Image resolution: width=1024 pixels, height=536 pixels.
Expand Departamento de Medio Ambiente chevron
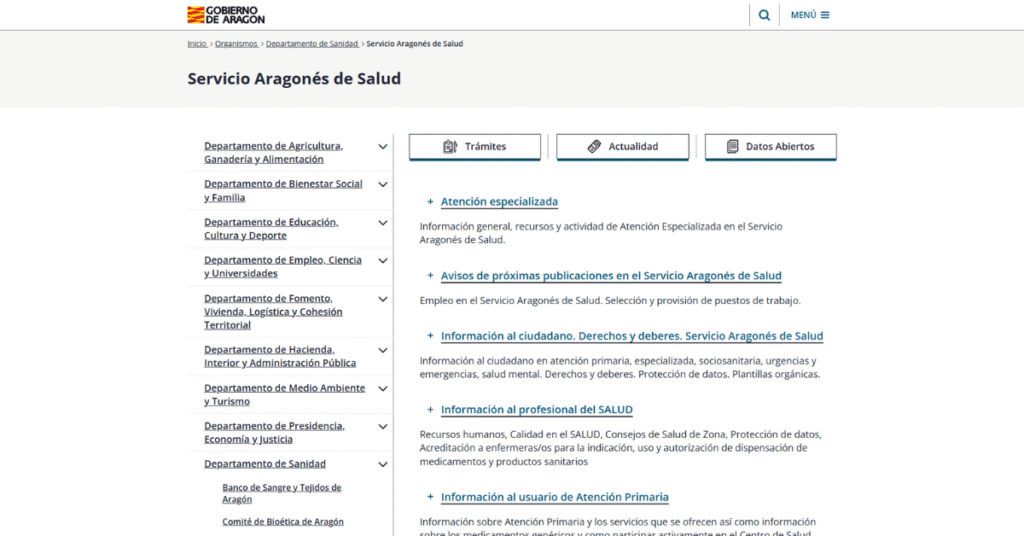point(383,389)
